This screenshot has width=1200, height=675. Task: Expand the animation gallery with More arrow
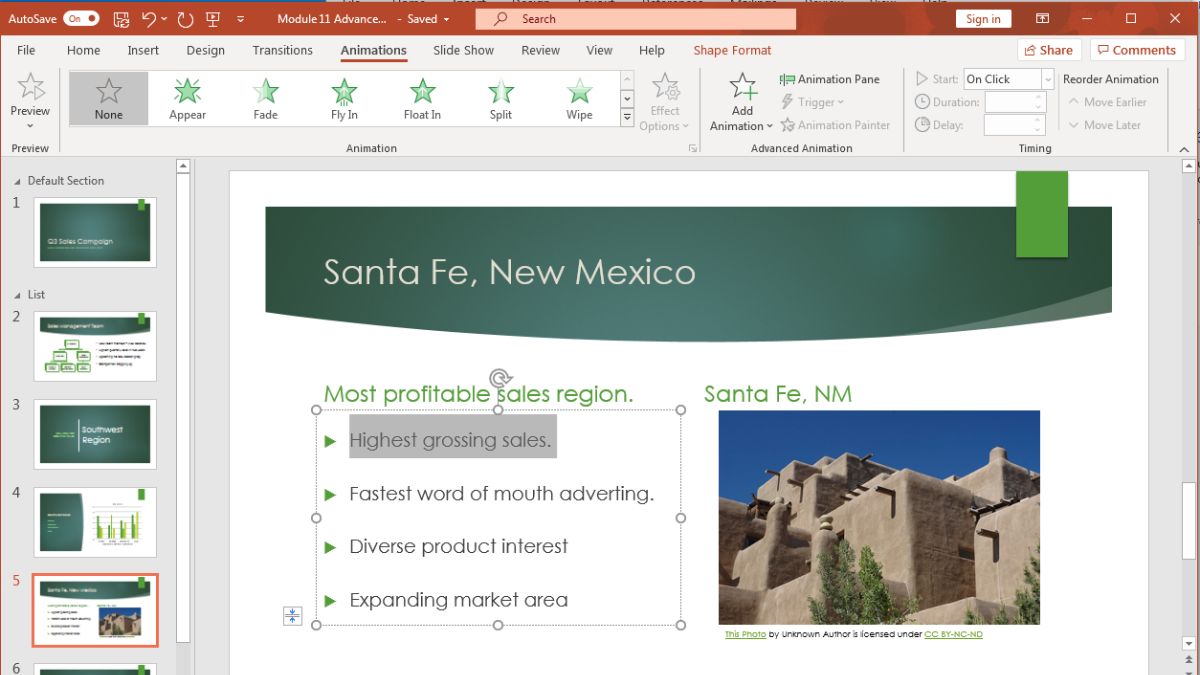[626, 118]
